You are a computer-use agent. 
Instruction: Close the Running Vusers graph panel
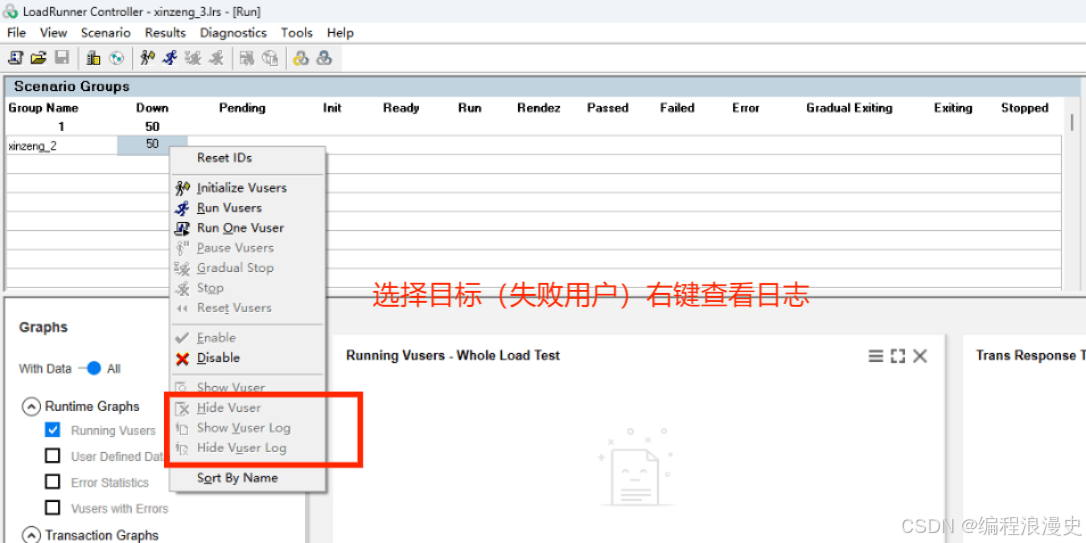coord(920,356)
